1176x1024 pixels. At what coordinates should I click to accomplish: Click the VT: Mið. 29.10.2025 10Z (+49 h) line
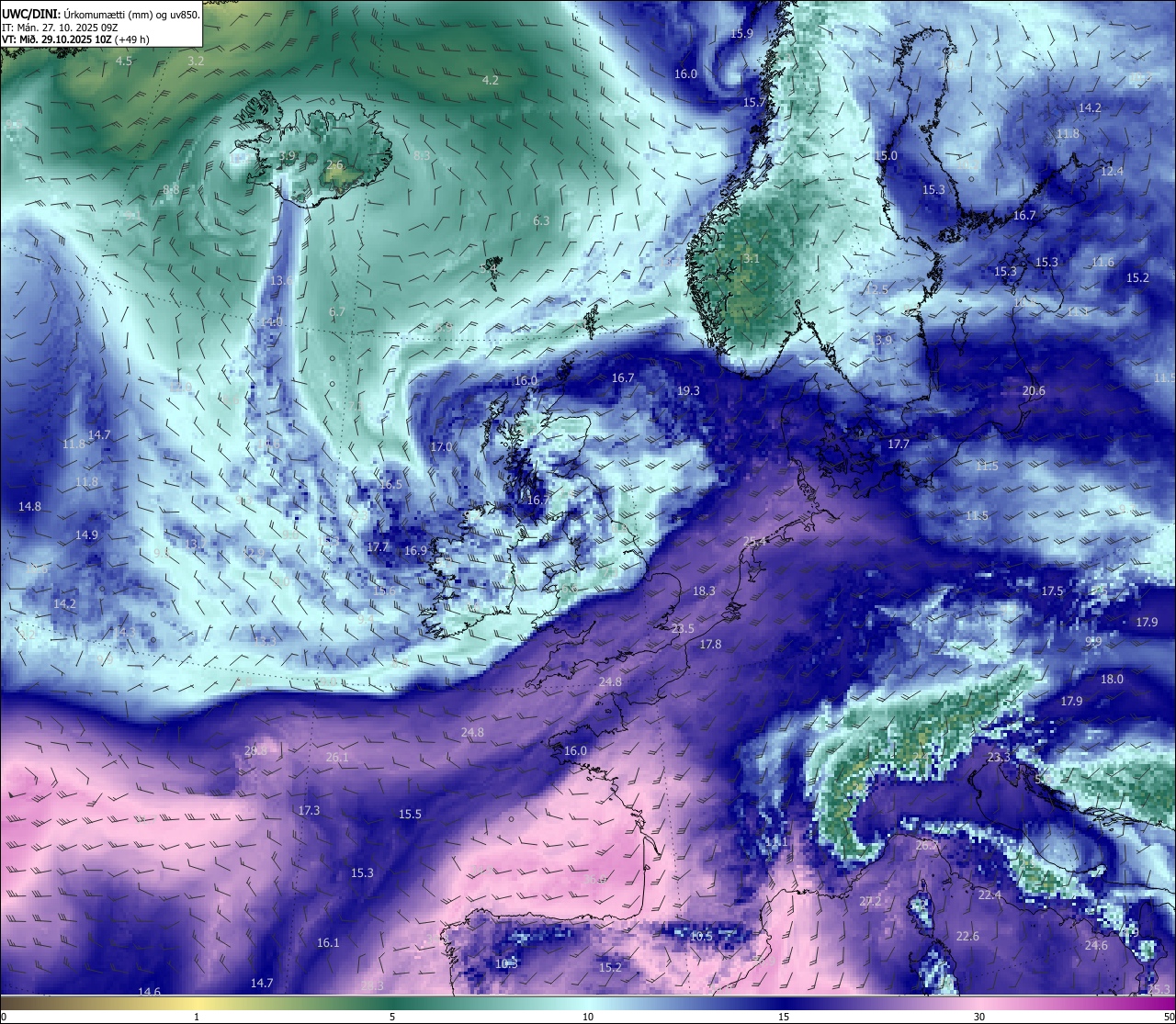click(76, 39)
